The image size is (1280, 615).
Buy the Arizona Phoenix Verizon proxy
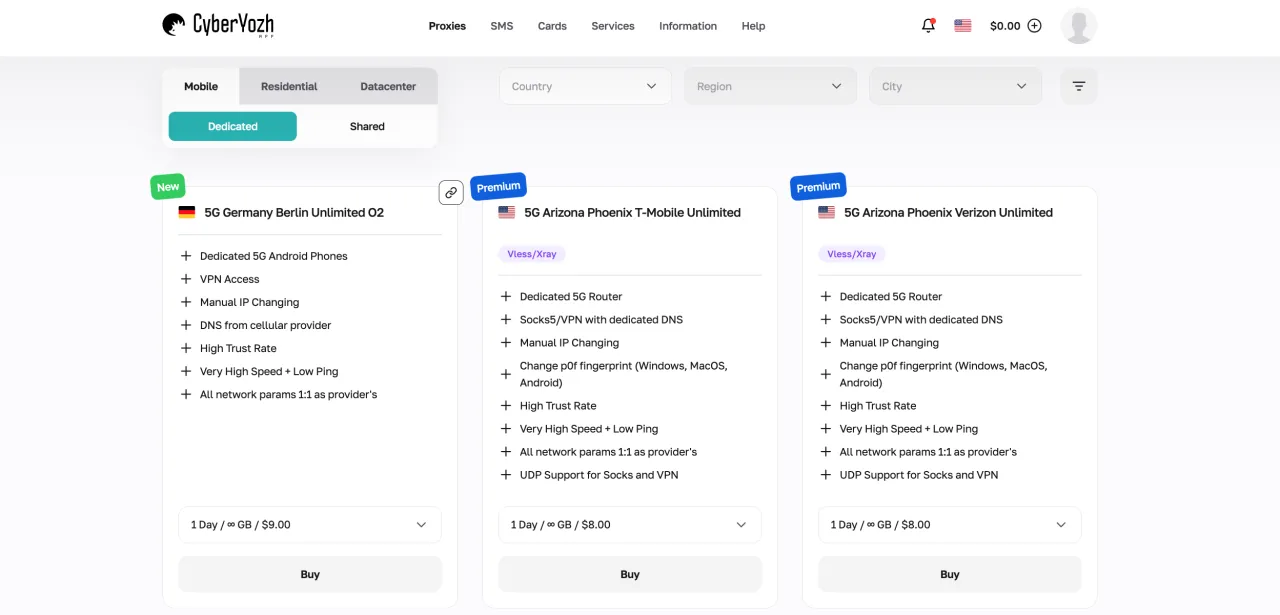point(949,574)
